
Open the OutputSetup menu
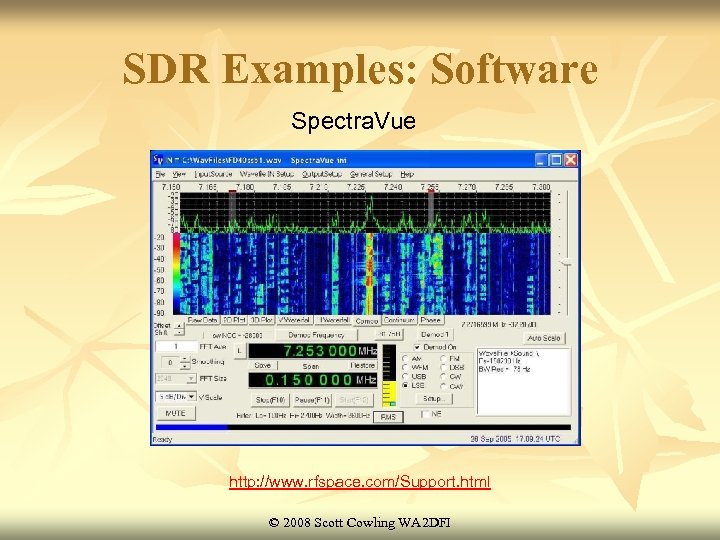pos(322,174)
